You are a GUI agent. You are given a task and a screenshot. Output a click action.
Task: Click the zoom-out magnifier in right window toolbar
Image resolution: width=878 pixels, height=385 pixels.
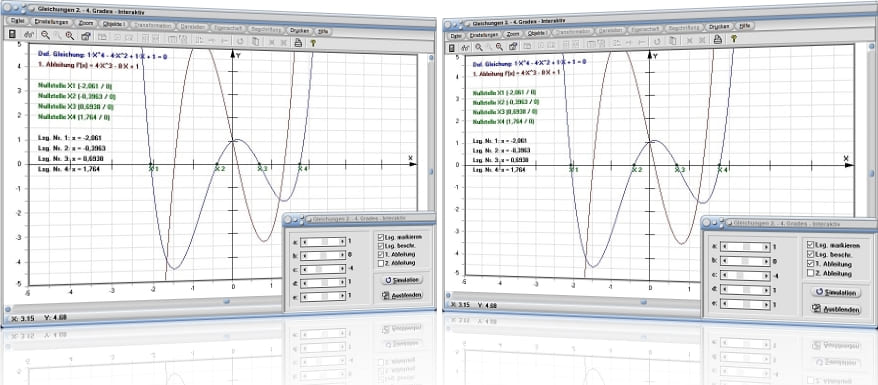(x=479, y=47)
